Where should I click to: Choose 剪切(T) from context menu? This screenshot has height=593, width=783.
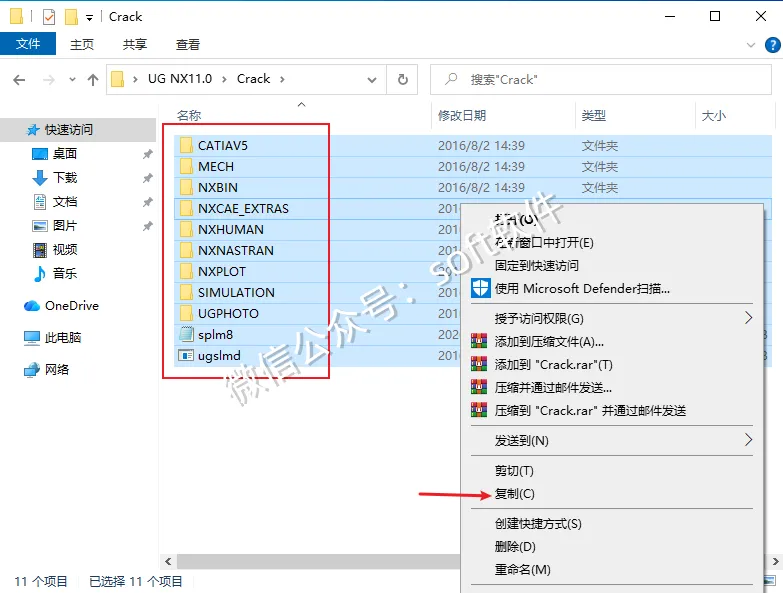(612, 470)
